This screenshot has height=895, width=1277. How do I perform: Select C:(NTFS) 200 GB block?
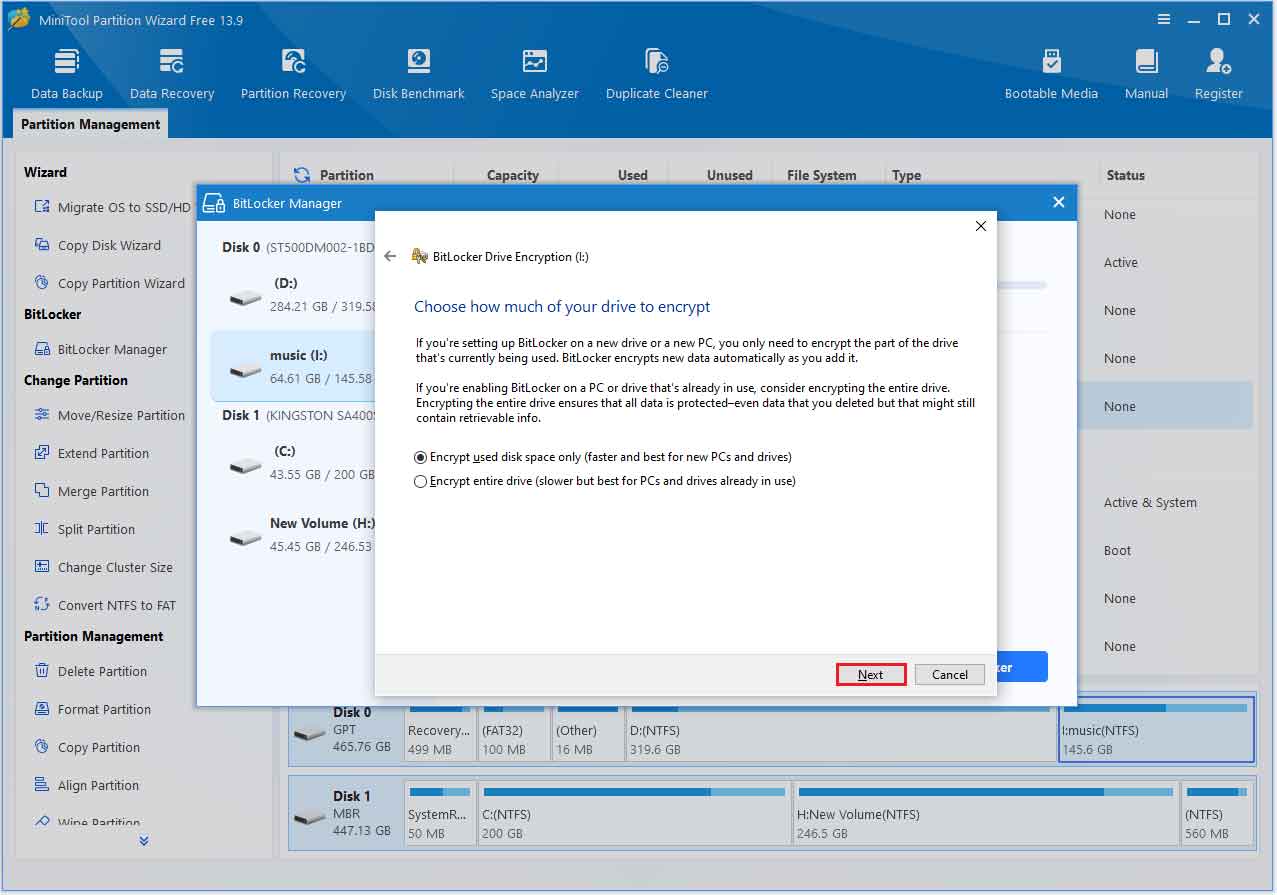pos(634,814)
